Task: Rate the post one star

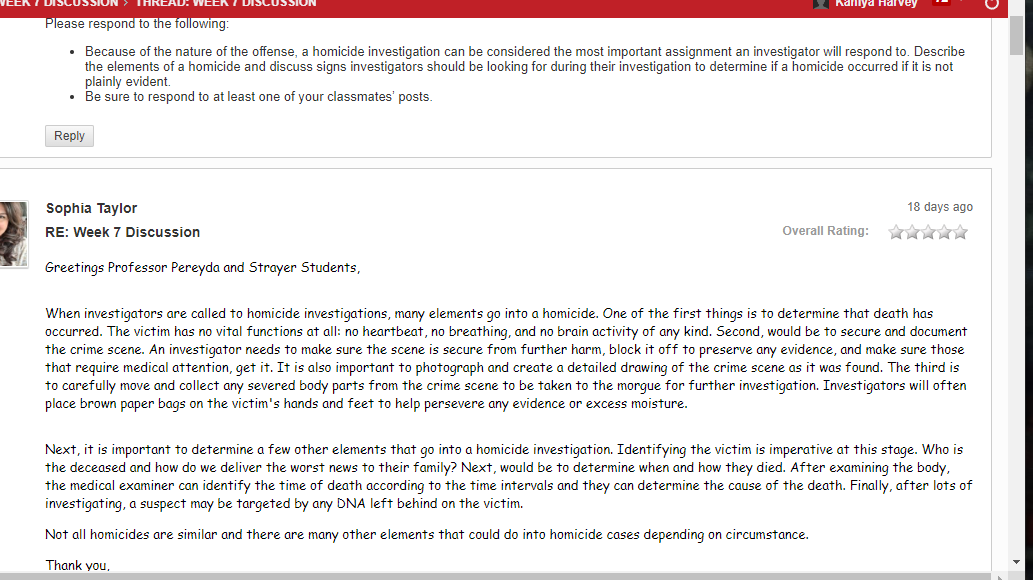Action: (896, 232)
